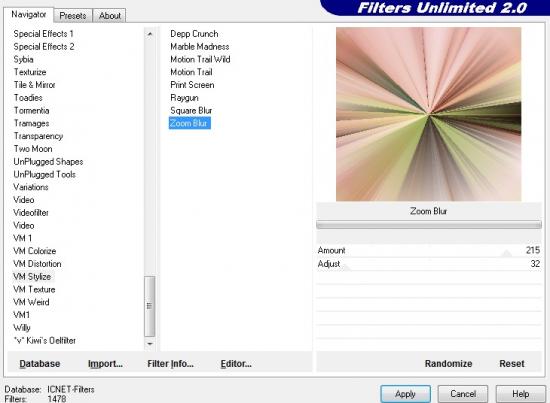550x403 pixels.
Task: Randomize the filter settings
Action: [x=448, y=363]
